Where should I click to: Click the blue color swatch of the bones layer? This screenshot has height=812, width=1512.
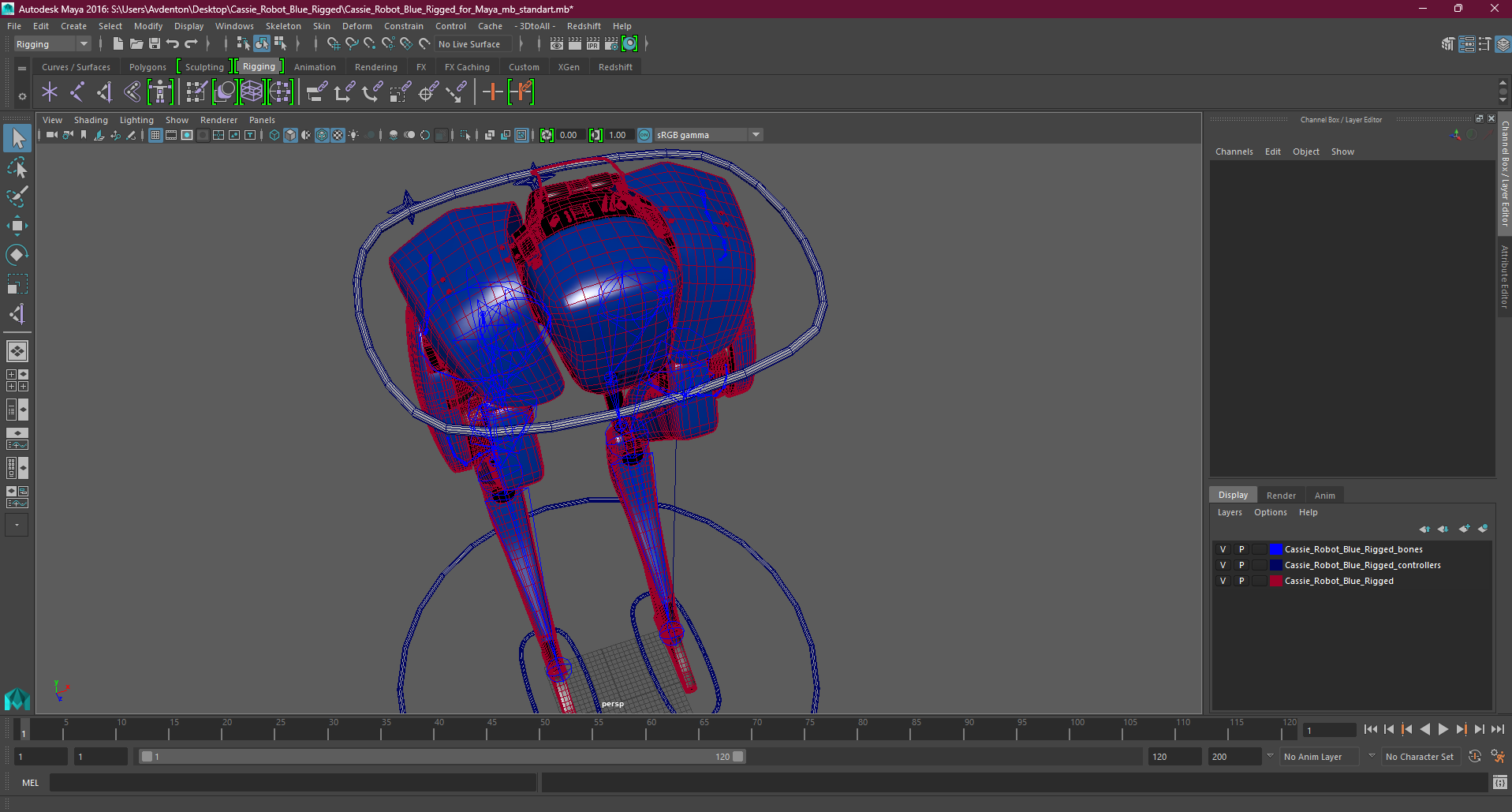[1275, 549]
